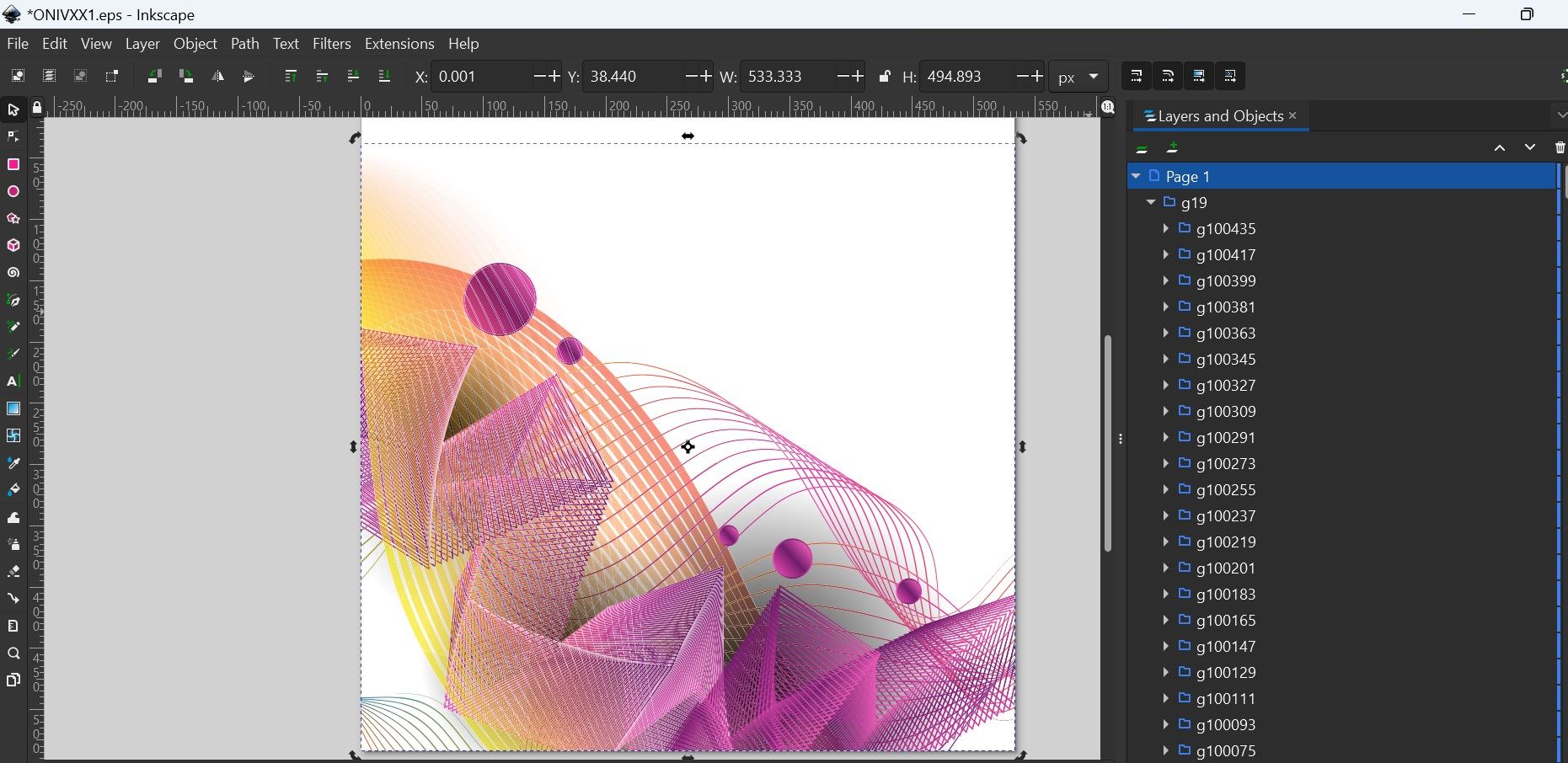Raise selection to top
The height and width of the screenshot is (763, 1568).
pos(291,76)
